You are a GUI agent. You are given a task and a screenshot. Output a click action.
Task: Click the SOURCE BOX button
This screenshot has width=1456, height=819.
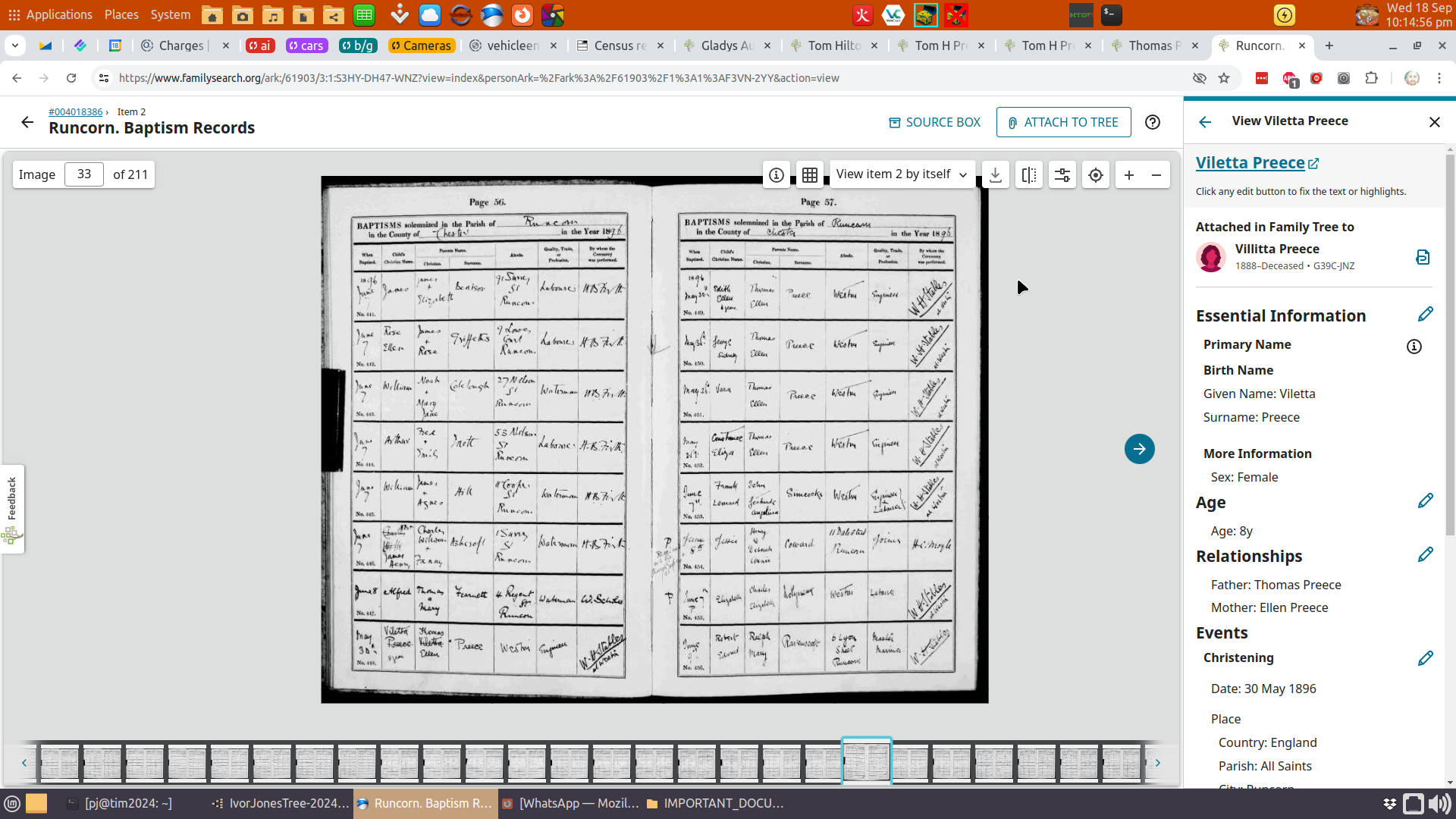tap(934, 122)
